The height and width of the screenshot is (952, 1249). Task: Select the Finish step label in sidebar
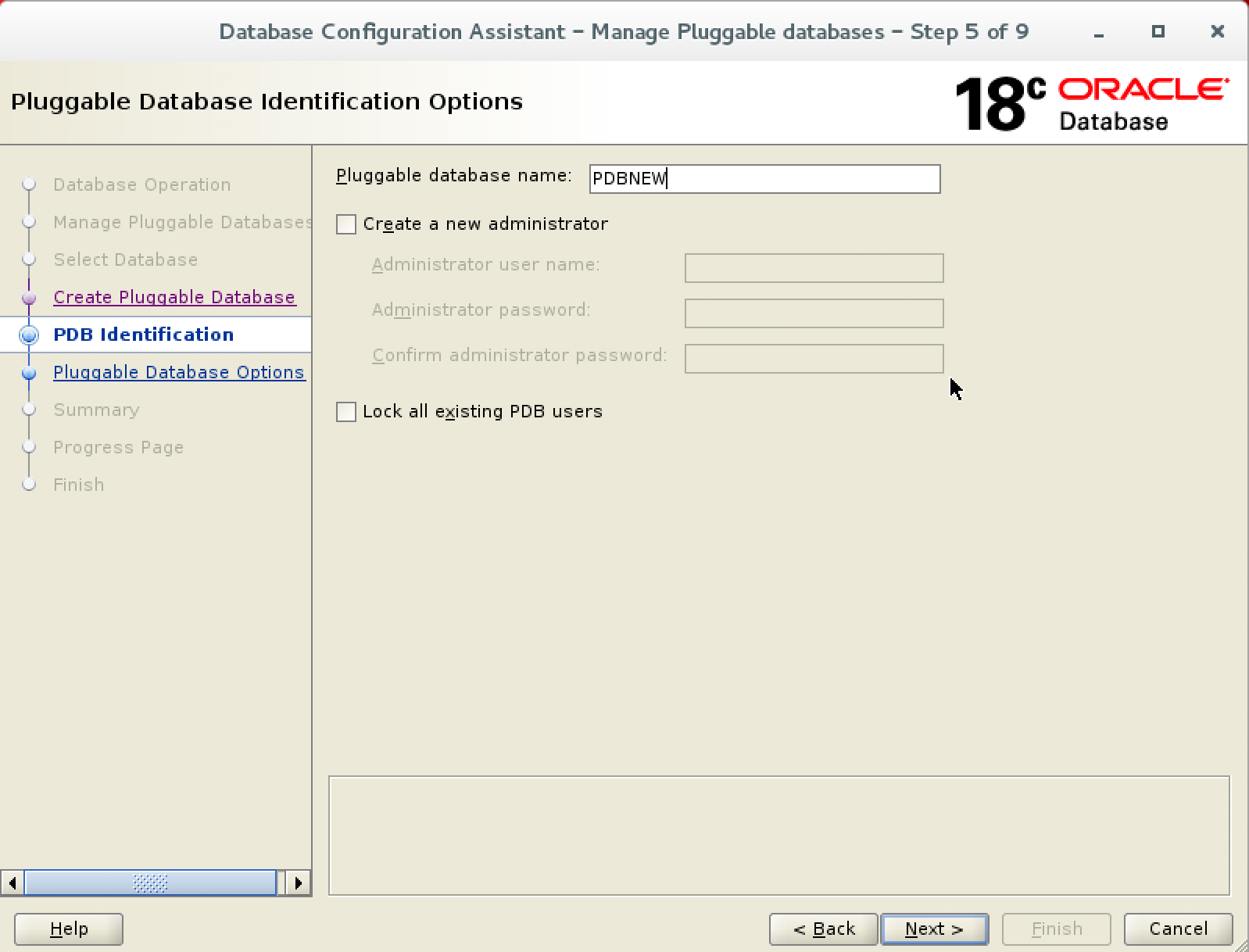(x=78, y=485)
